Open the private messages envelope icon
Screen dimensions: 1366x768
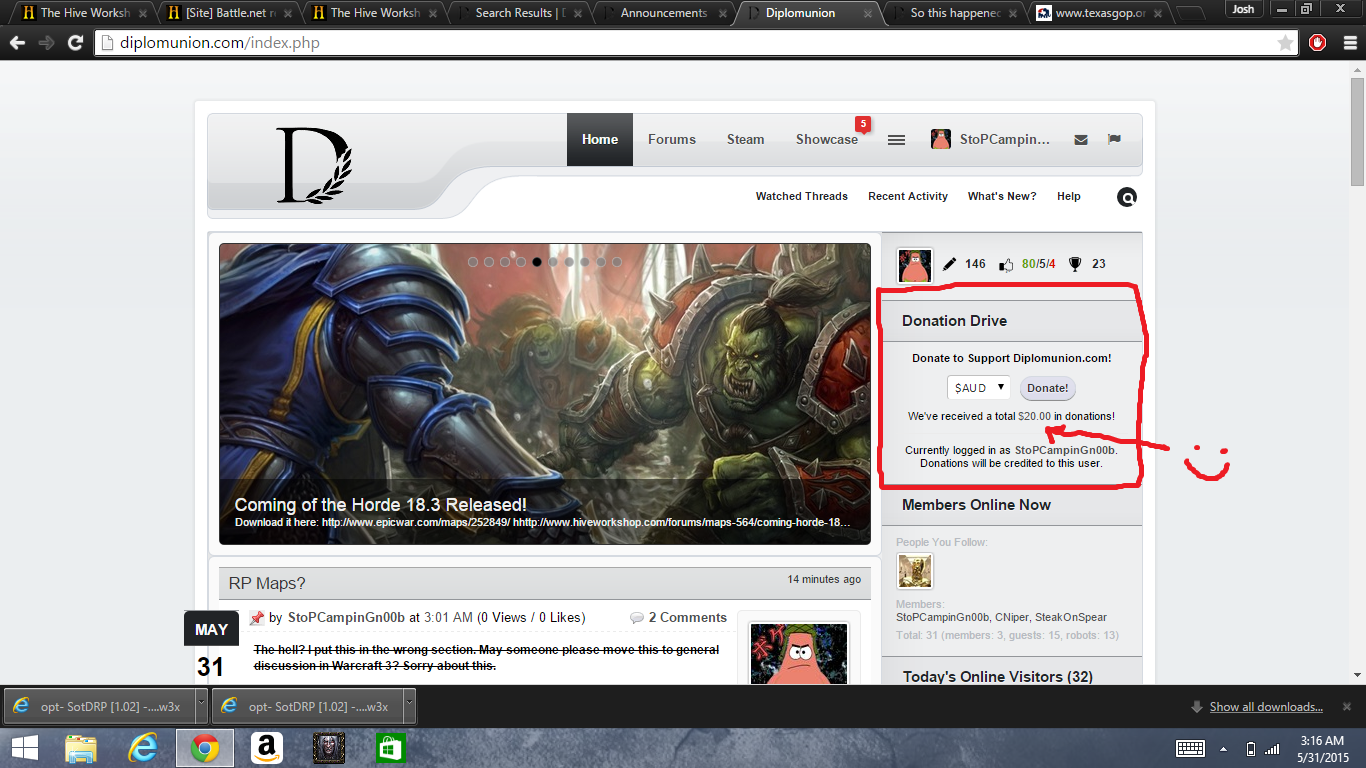(x=1081, y=140)
